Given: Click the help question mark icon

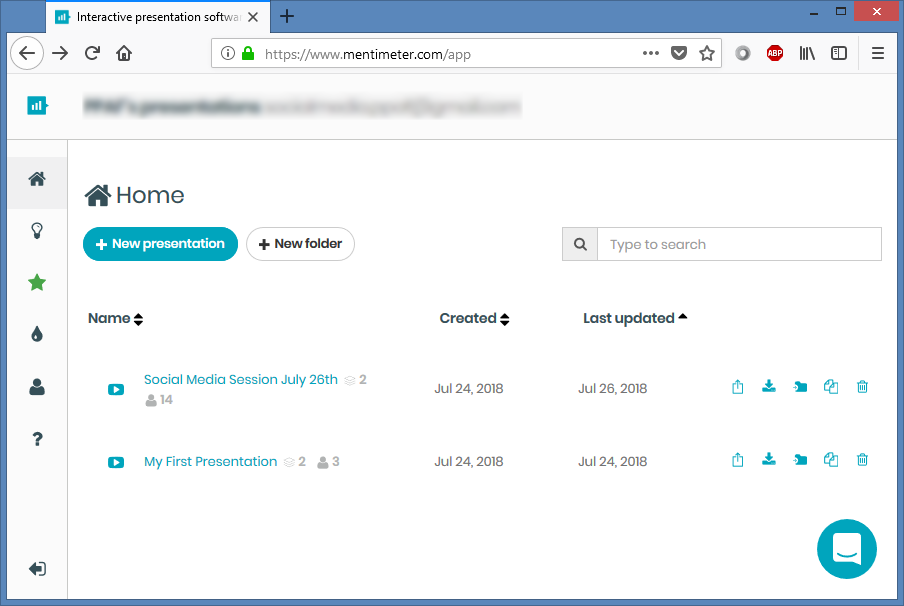Looking at the screenshot, I should point(37,438).
